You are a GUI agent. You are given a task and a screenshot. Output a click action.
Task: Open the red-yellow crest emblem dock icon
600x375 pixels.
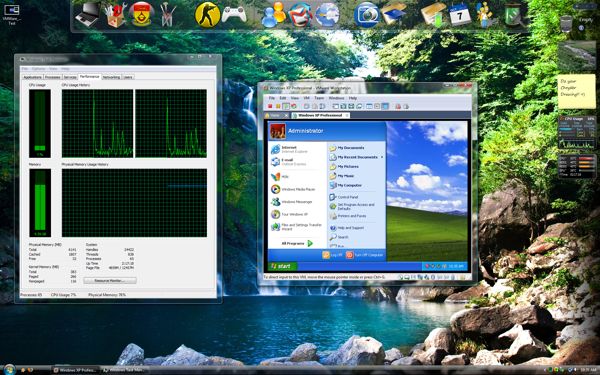pos(141,15)
